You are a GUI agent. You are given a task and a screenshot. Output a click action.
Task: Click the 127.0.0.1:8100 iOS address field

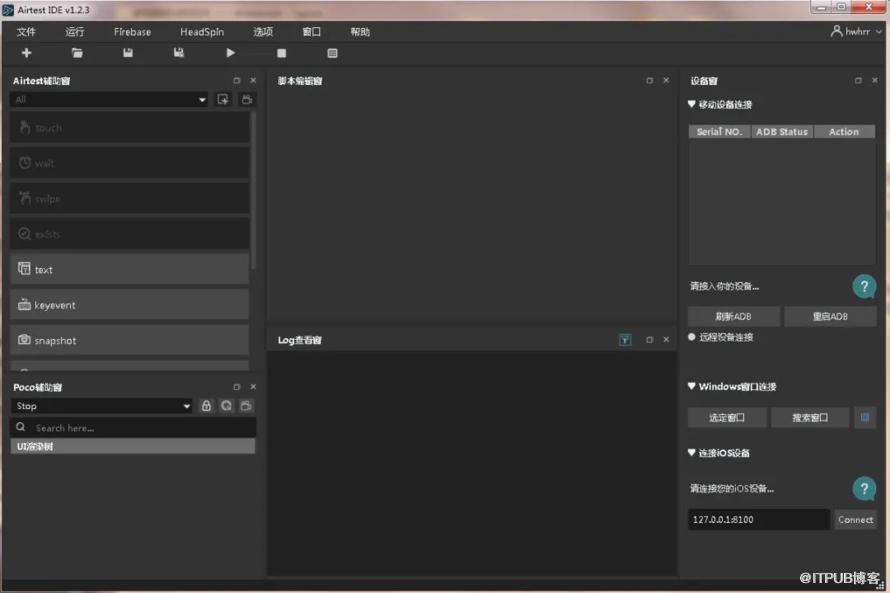[x=759, y=519]
